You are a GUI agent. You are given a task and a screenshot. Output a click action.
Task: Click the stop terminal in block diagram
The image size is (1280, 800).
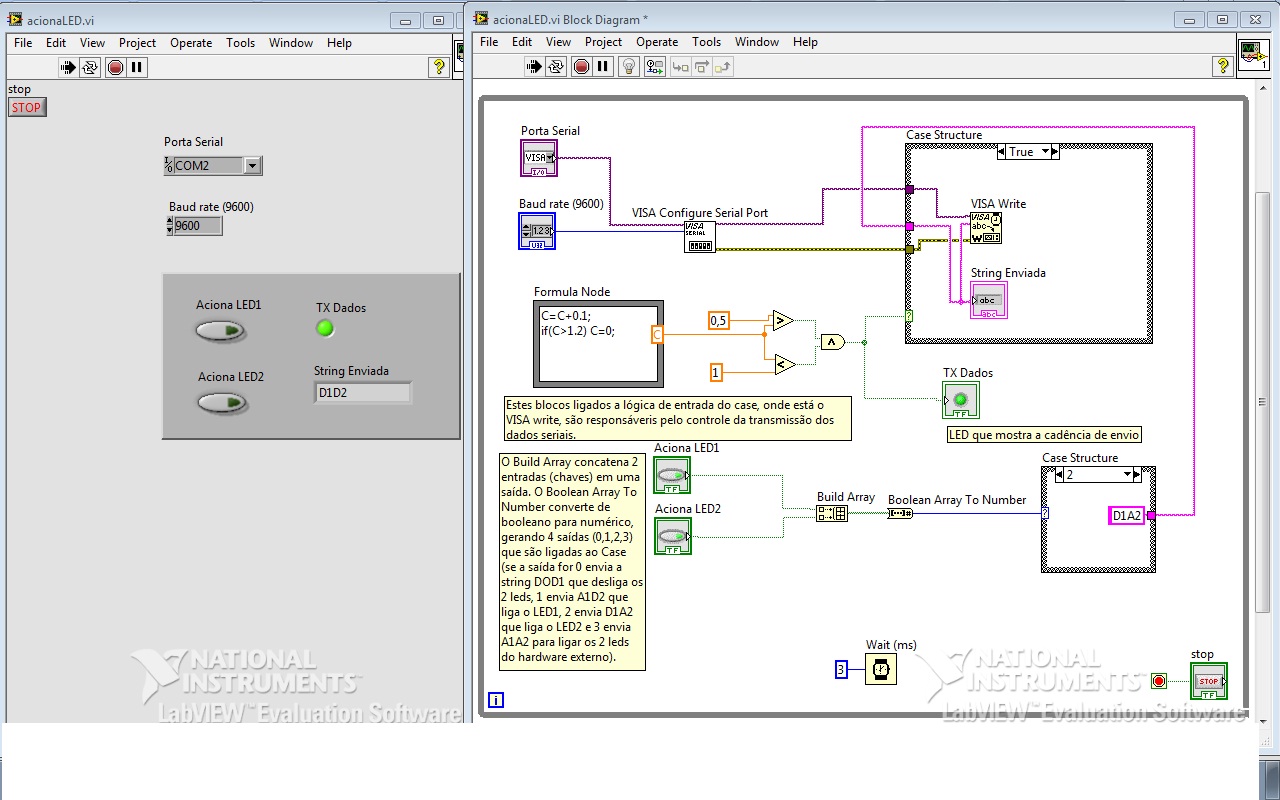1208,680
